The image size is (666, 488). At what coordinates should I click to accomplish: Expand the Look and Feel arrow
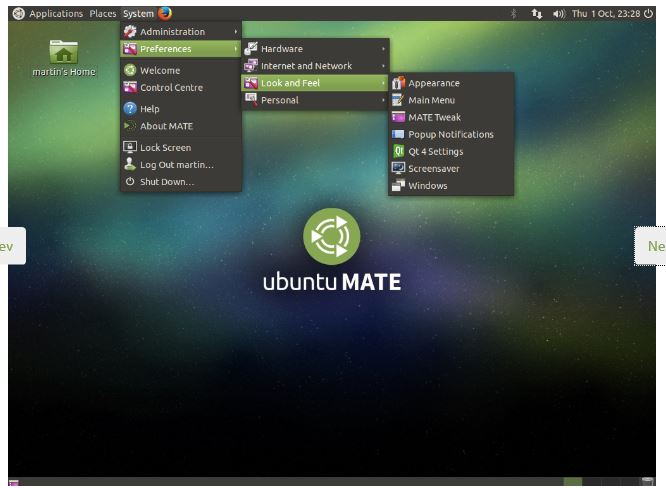point(383,83)
